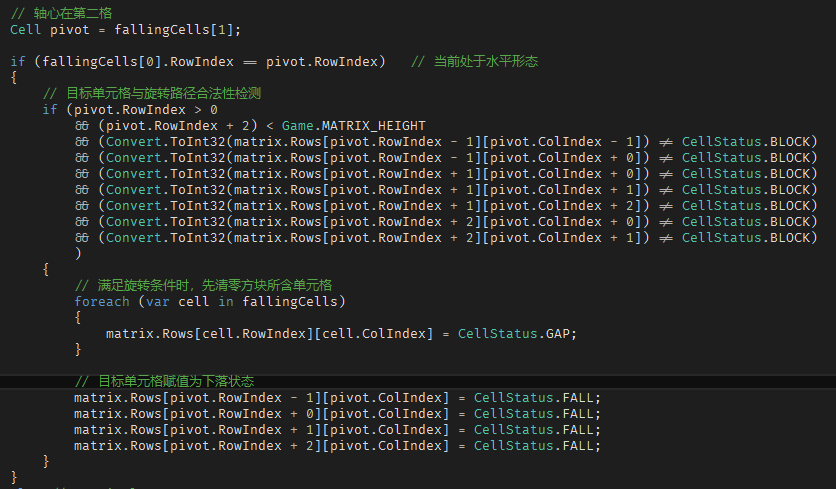Click the "Game.MATRIX_HEIGHT" constant
Screen dimensions: 836x489
354,125
